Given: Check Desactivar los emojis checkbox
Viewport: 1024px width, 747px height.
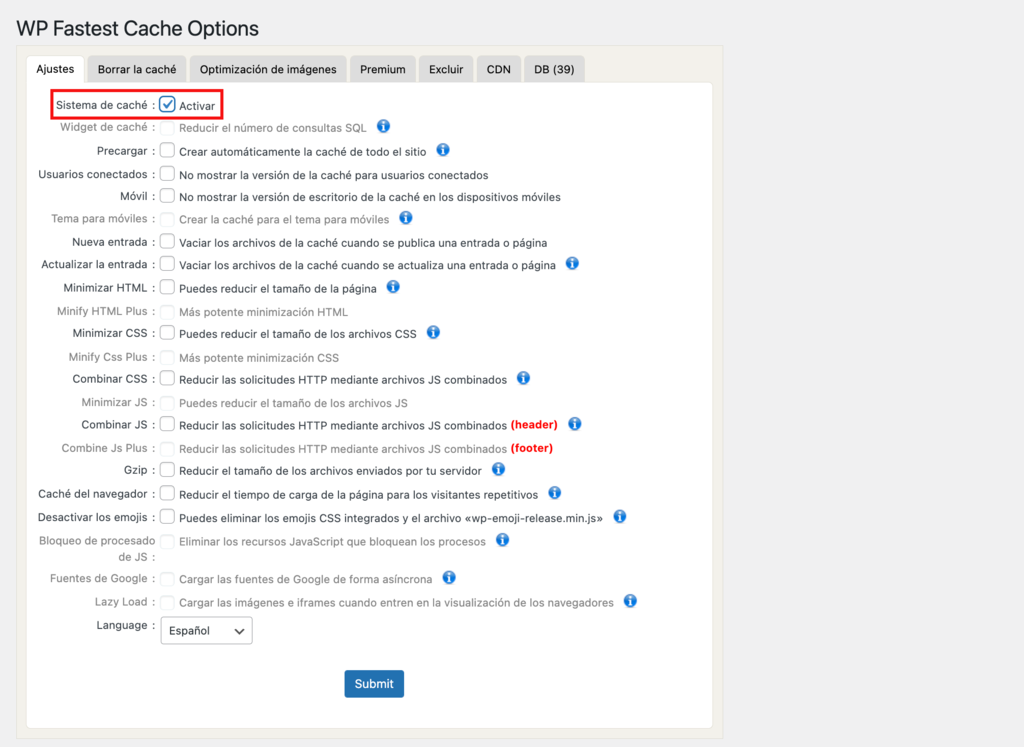Looking at the screenshot, I should 167,517.
